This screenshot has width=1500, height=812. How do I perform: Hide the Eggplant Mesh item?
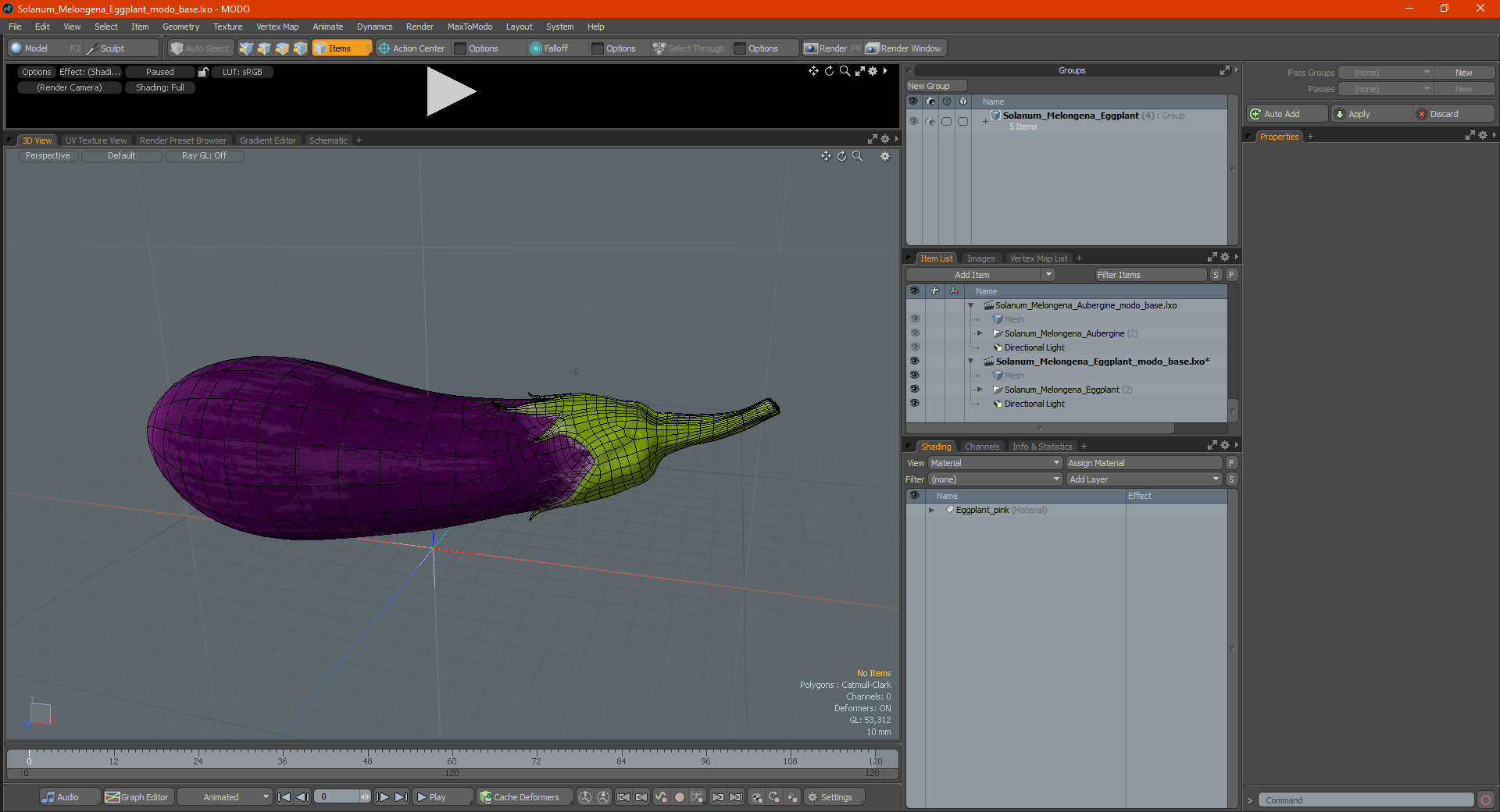click(914, 376)
